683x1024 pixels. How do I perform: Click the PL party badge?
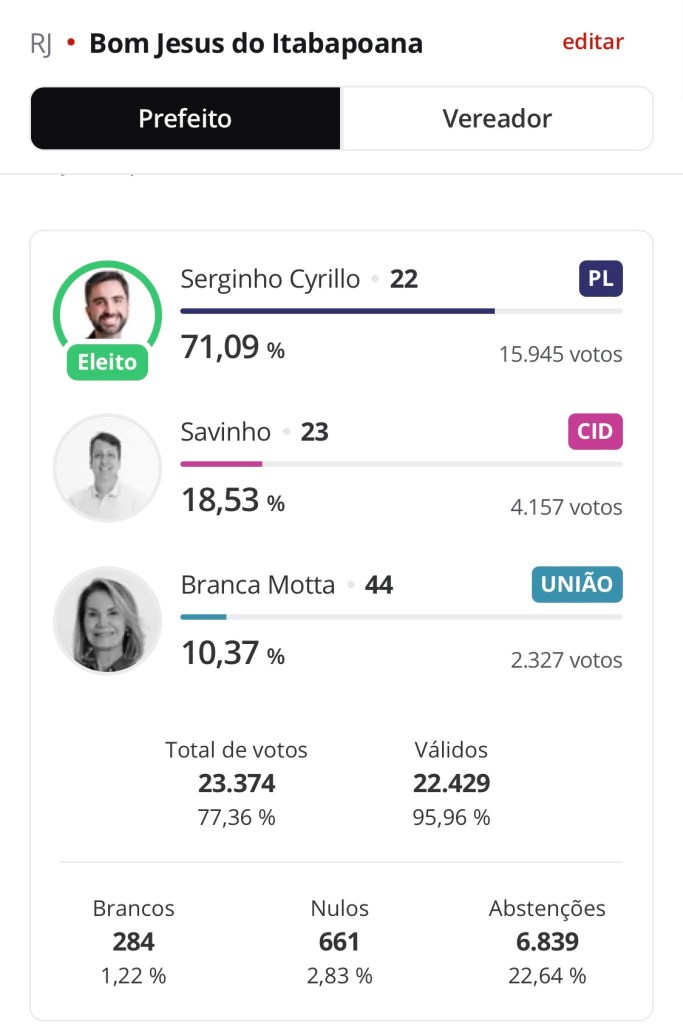600,279
